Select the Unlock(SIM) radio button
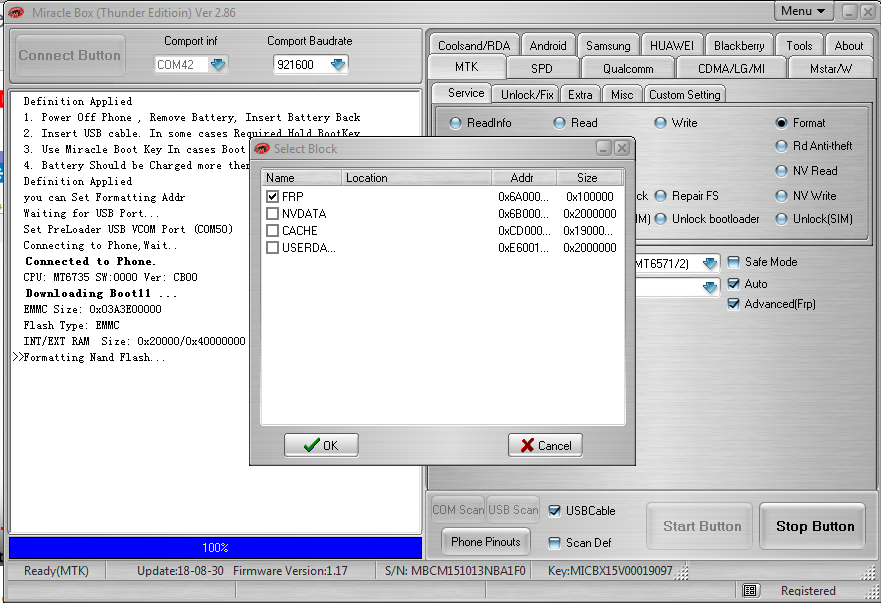This screenshot has width=881, height=603. 781,219
